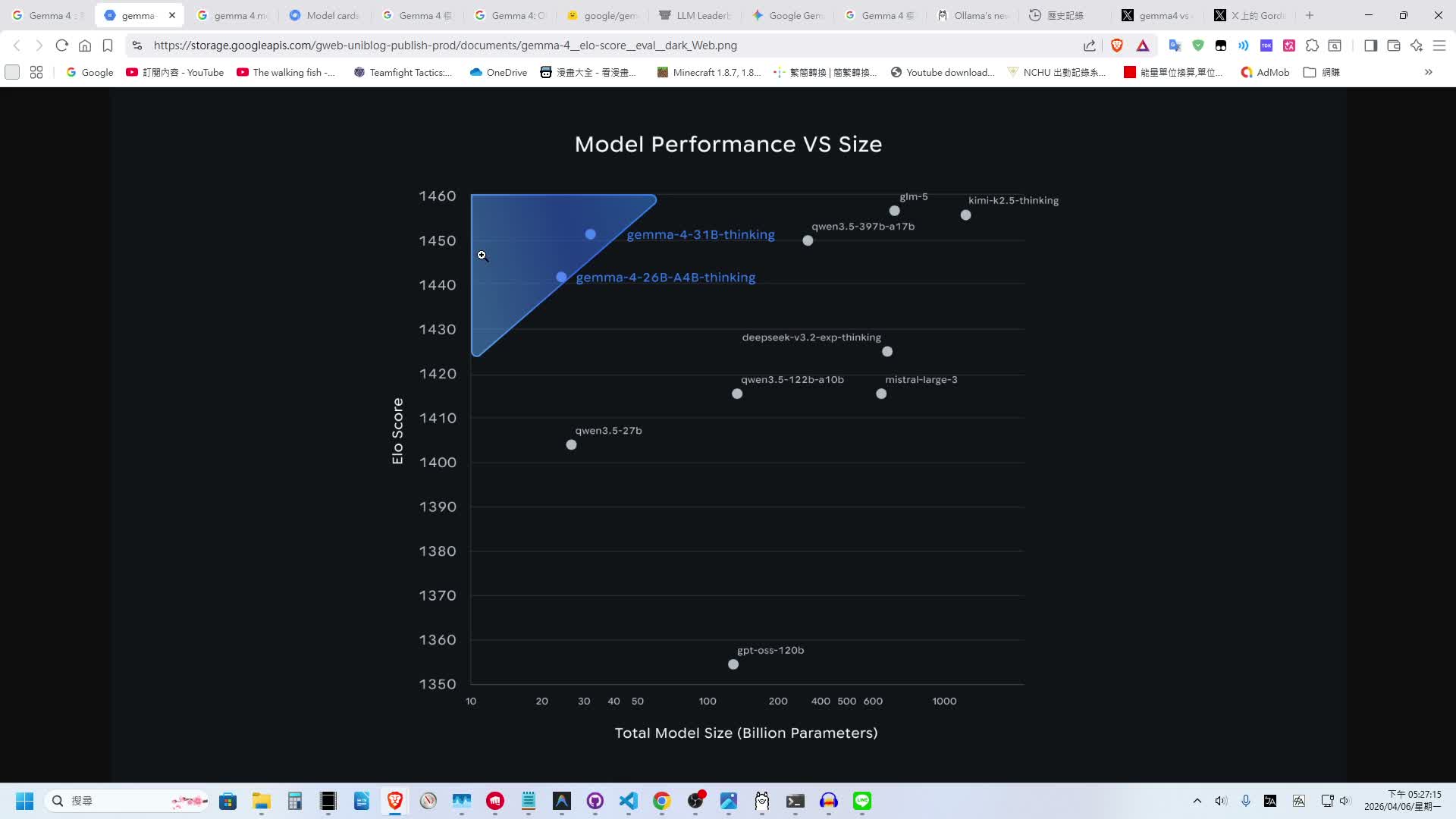Screen dimensions: 1456x819
Task: Open the extensions puzzle-piece menu
Action: click(1313, 45)
